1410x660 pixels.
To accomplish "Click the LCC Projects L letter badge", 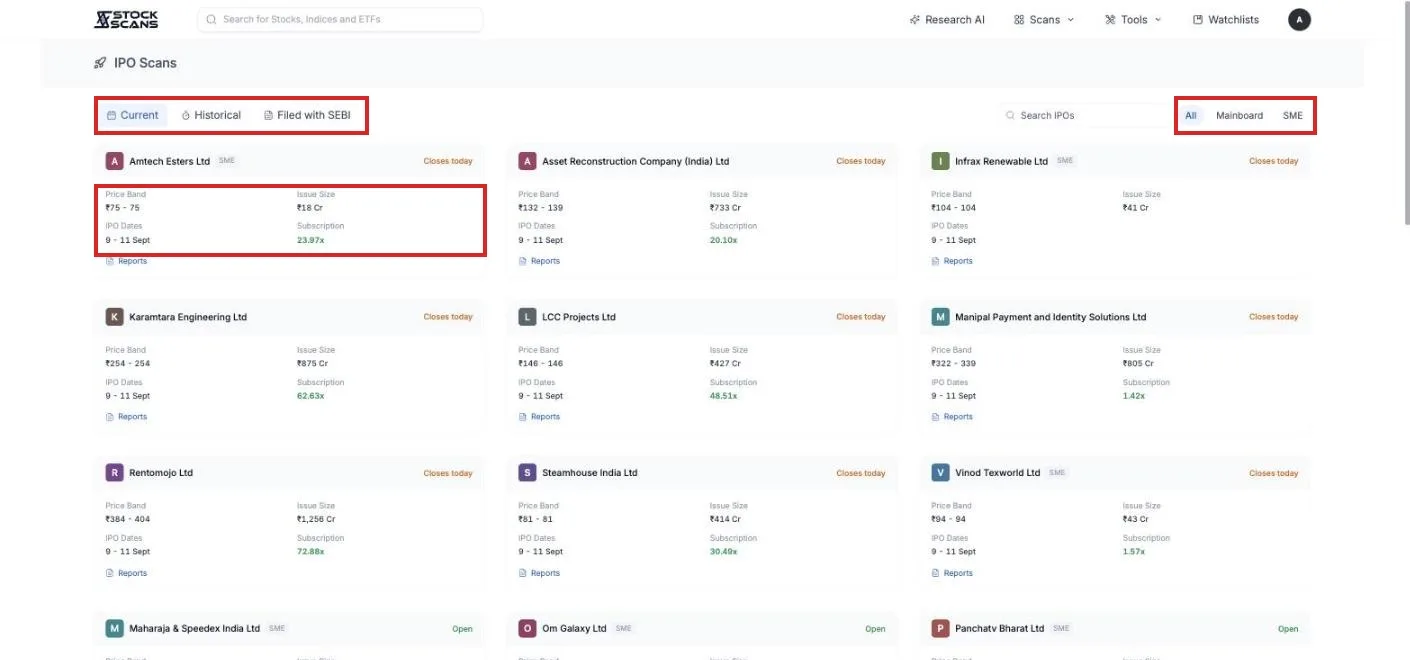I will pos(527,317).
